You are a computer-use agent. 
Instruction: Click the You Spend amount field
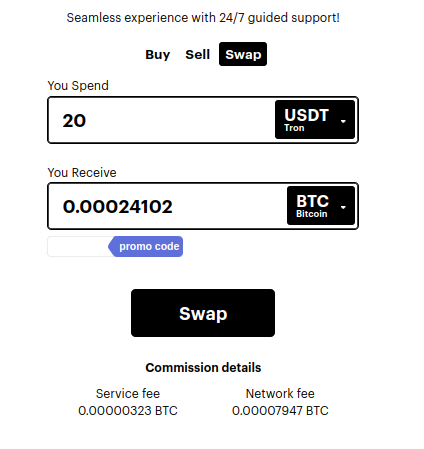[x=161, y=120]
